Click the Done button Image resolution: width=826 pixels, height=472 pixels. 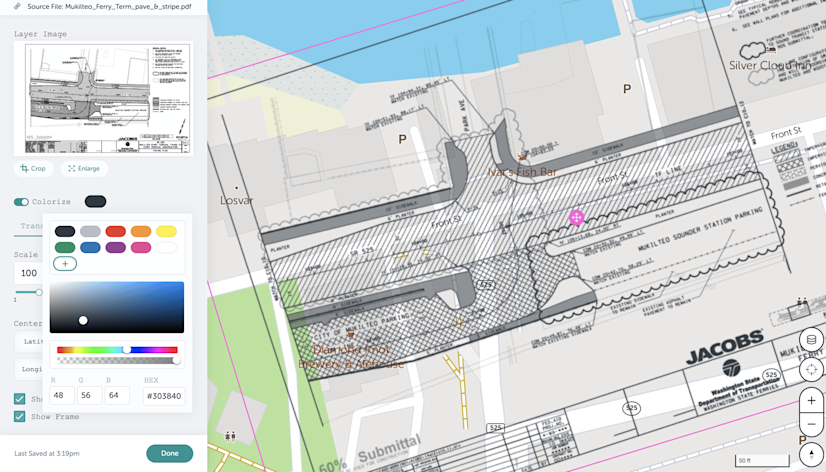pyautogui.click(x=170, y=453)
